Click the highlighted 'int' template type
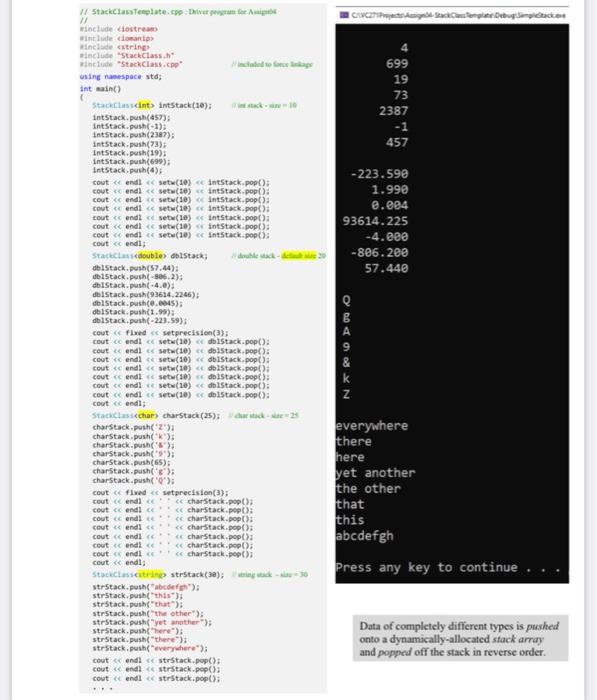The width and height of the screenshot is (597, 700). (x=144, y=105)
